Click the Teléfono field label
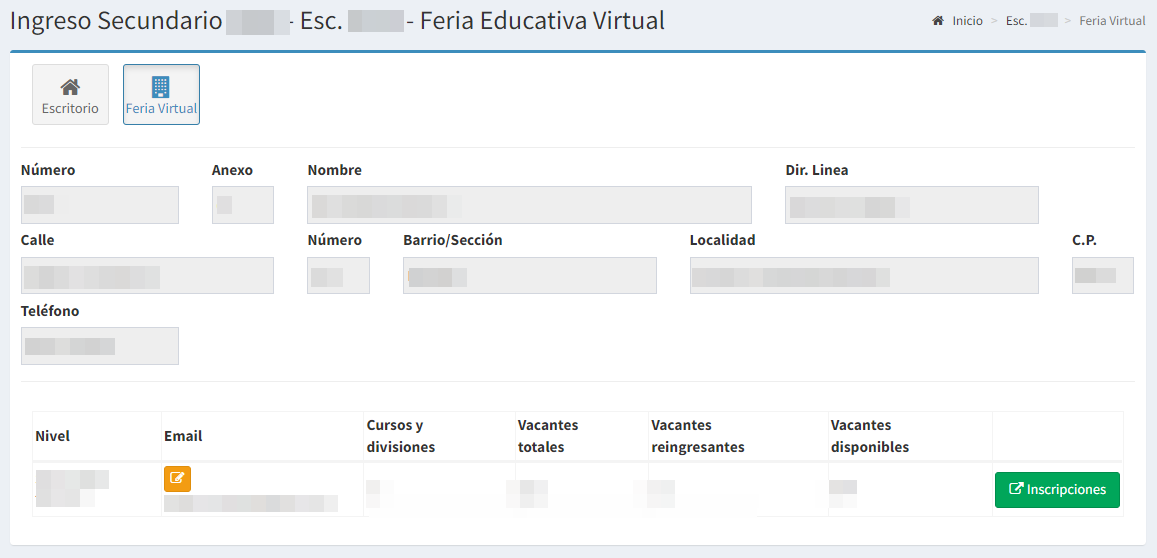 tap(50, 311)
